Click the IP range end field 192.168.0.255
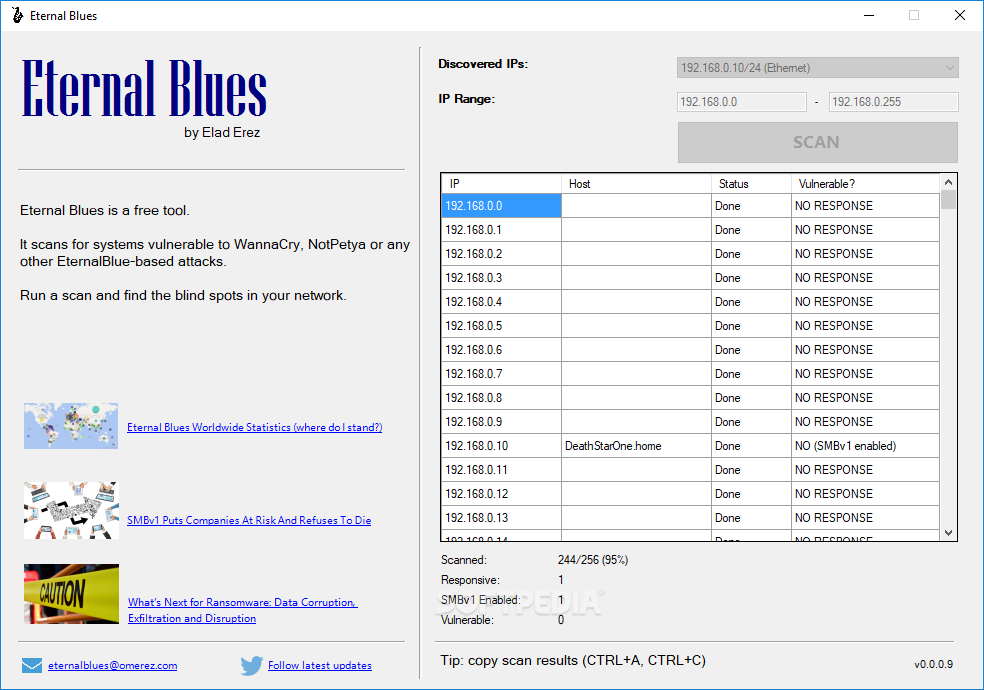This screenshot has height=690, width=984. (894, 102)
